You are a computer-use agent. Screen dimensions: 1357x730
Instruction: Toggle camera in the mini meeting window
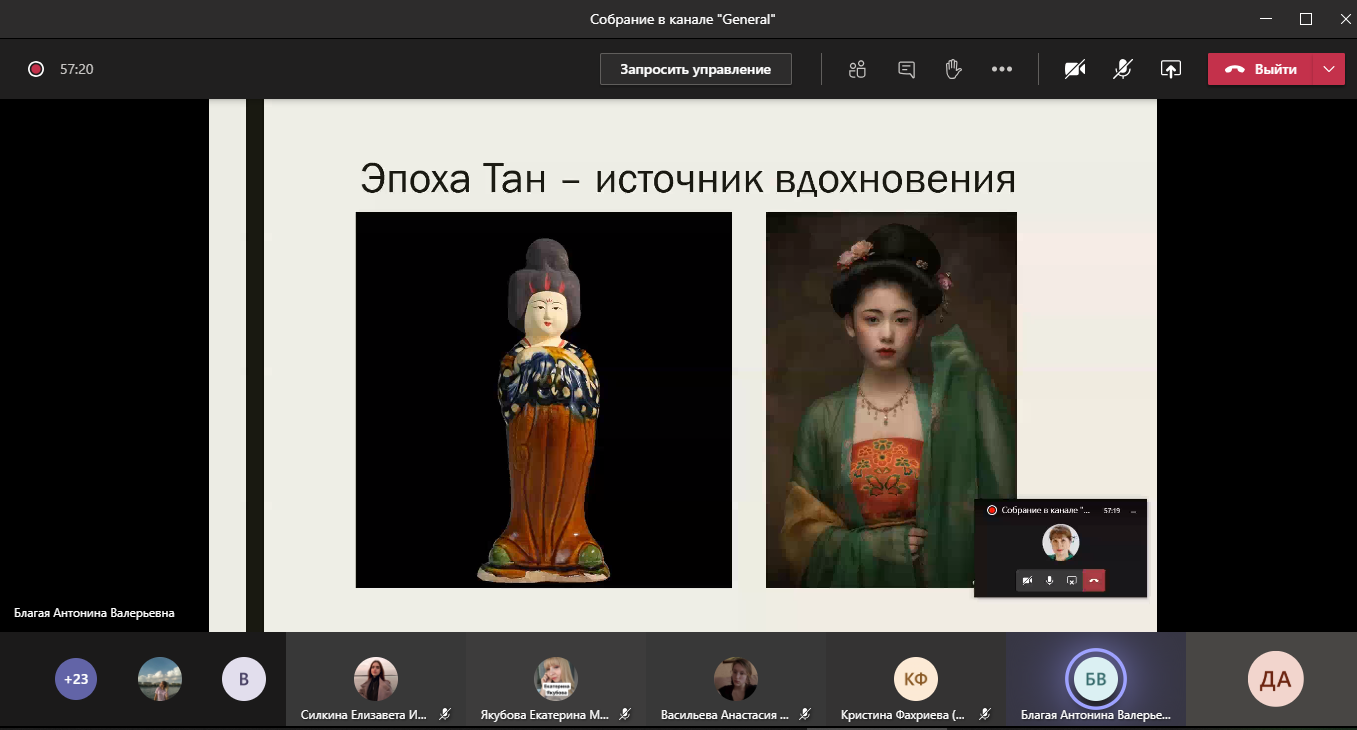[x=1027, y=581]
